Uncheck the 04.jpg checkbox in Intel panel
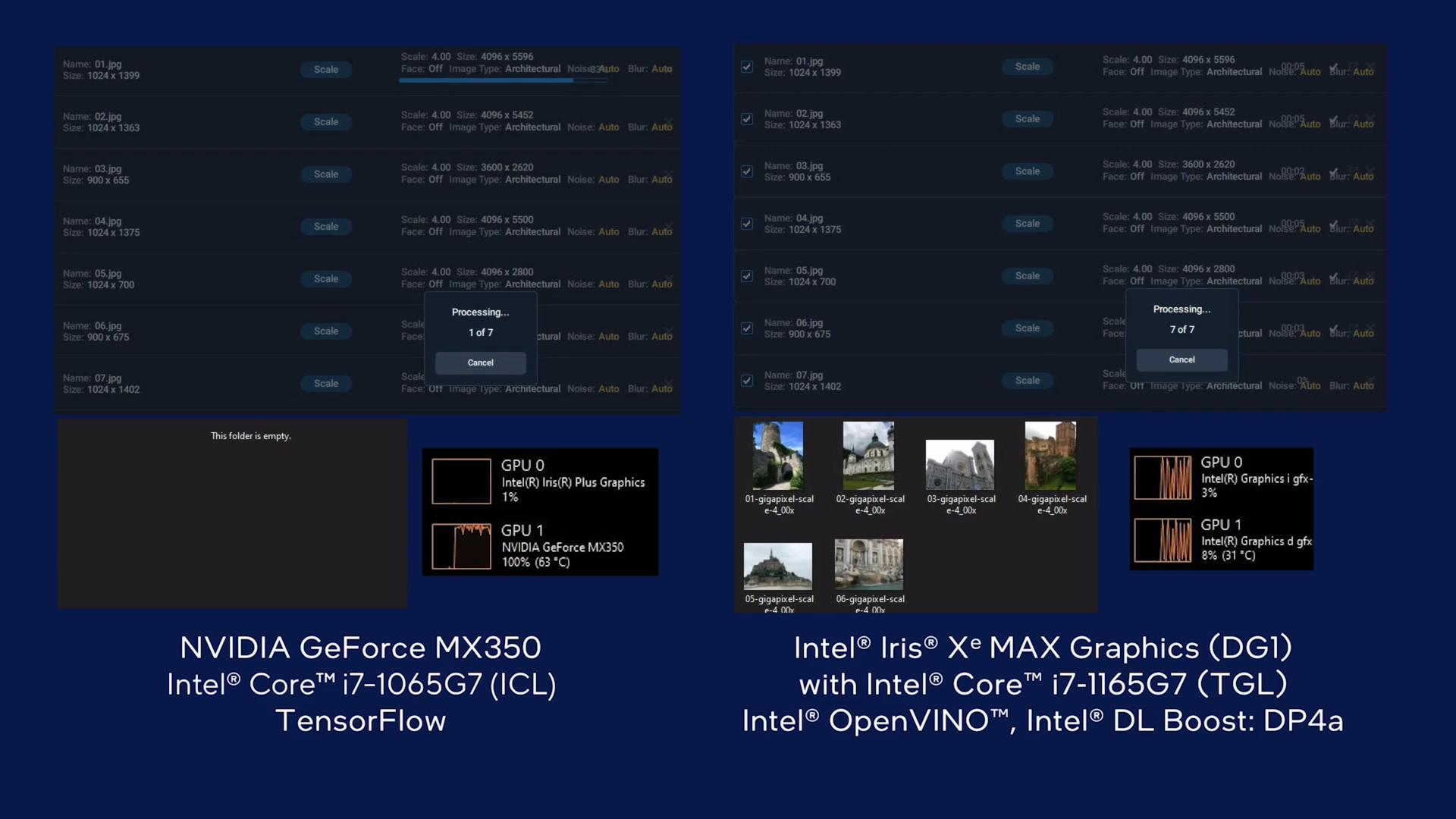This screenshot has height=819, width=1456. tap(747, 224)
